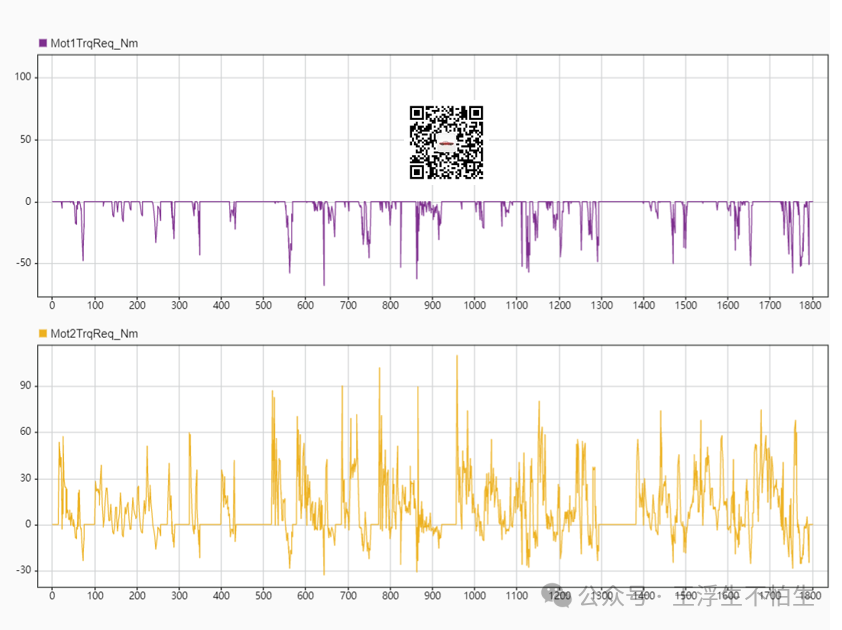842x630 pixels.
Task: Click y-axis label 60 on bottom plot
Action: [25, 432]
